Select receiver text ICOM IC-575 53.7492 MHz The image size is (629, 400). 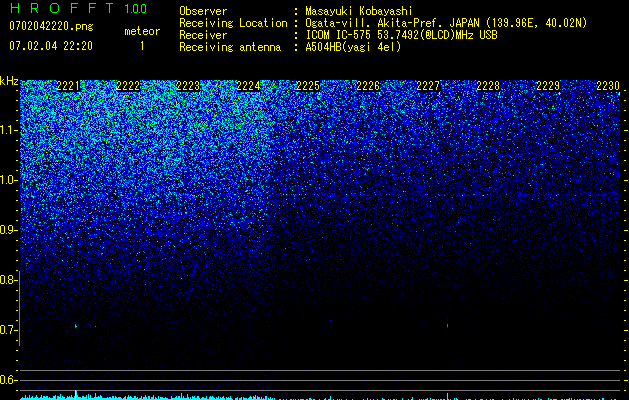[401, 35]
